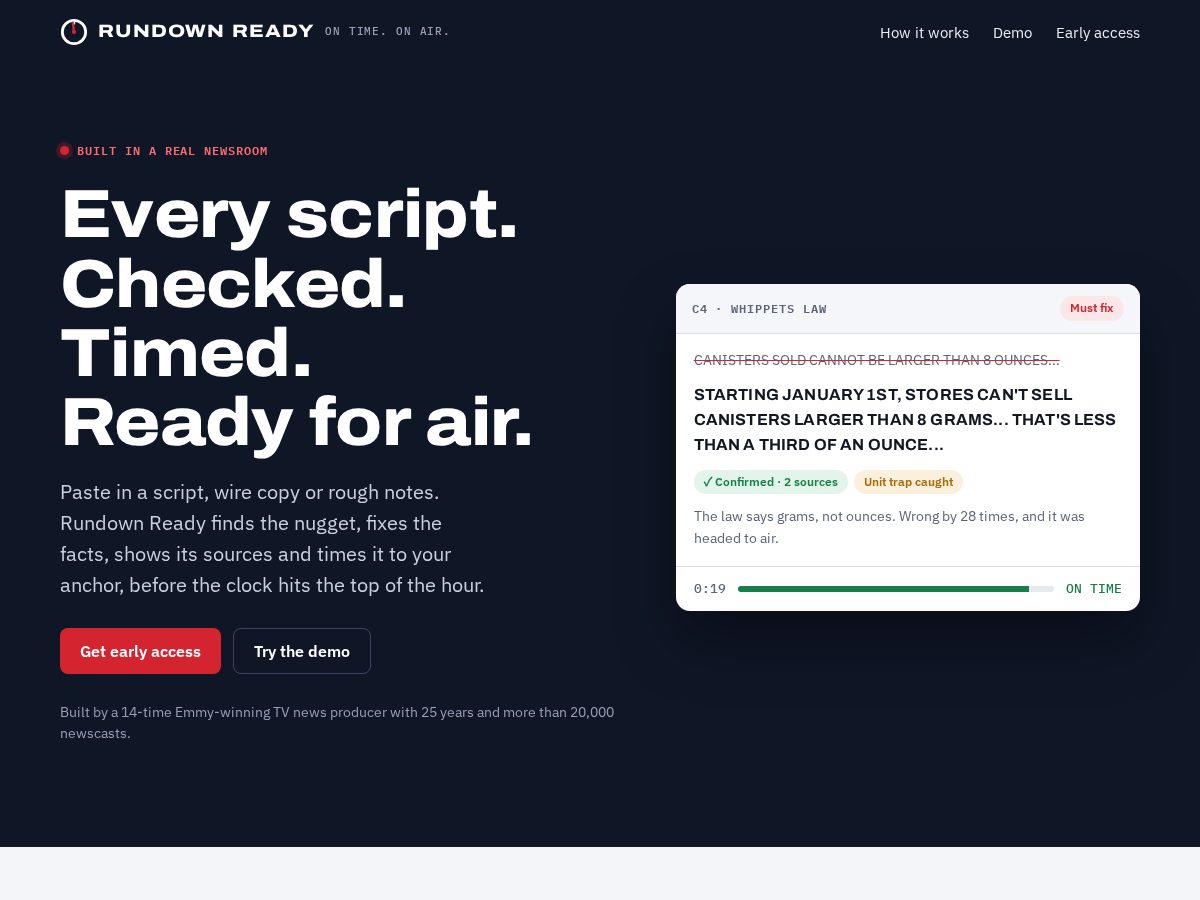1200x900 pixels.
Task: Click the Confirmed · 2 sources badge
Action: click(771, 482)
